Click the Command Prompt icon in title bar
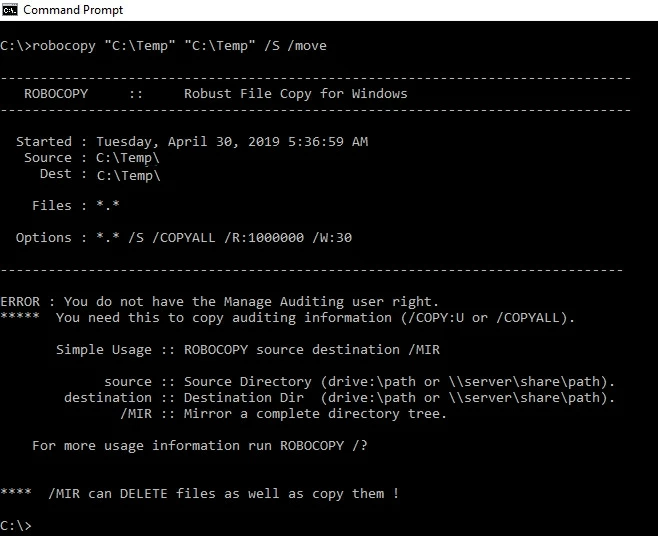Viewport: 658px width, 536px height. (10, 10)
